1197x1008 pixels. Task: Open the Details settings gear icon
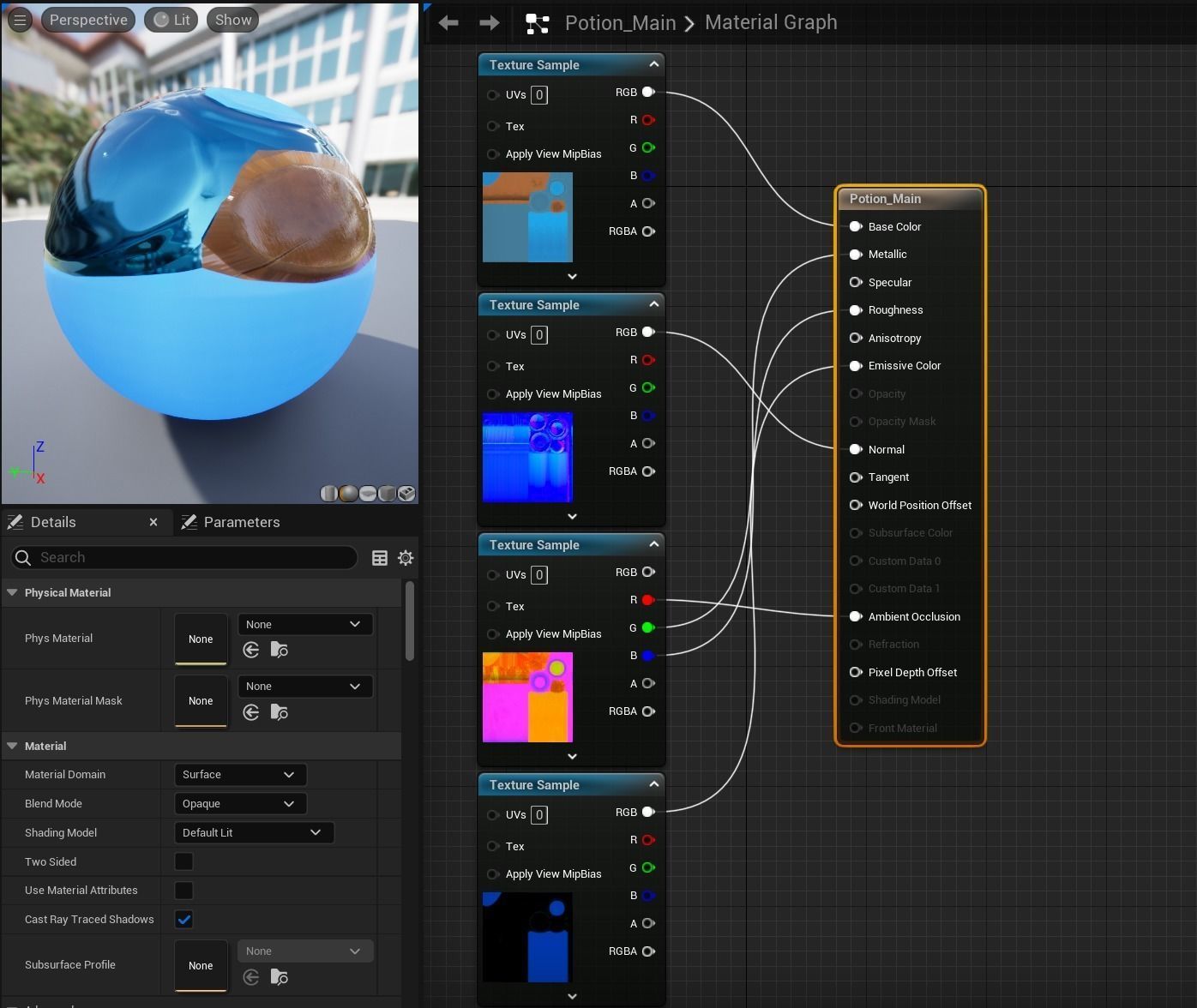(406, 558)
